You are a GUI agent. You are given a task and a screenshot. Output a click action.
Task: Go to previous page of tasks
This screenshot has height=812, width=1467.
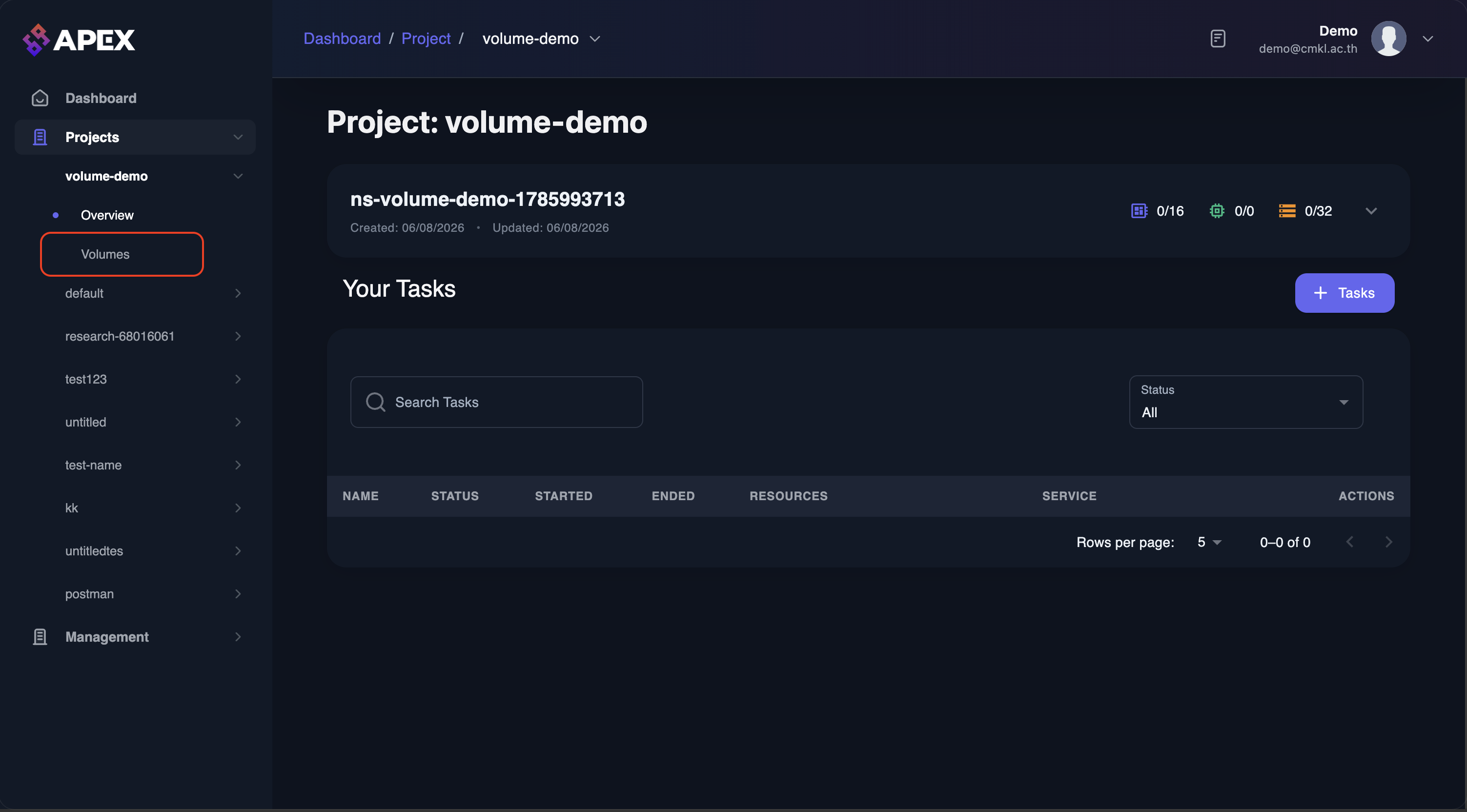click(1350, 542)
